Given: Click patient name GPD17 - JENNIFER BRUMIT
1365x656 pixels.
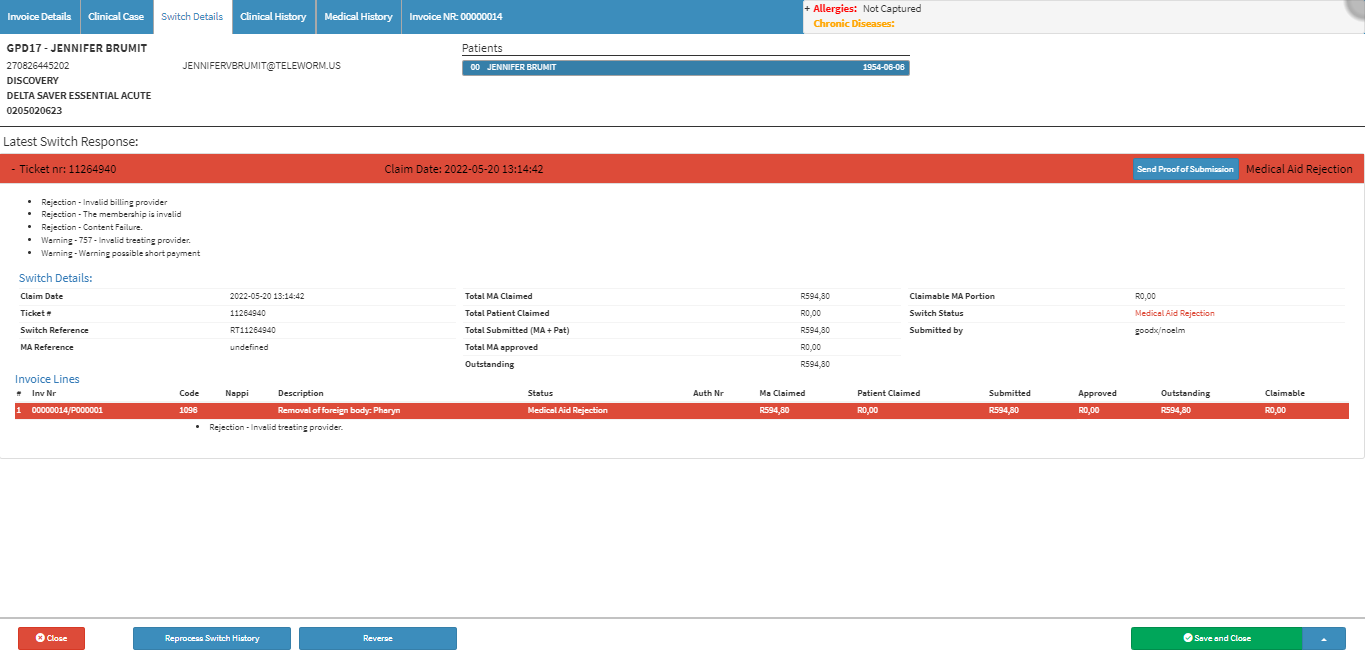Looking at the screenshot, I should click(77, 48).
